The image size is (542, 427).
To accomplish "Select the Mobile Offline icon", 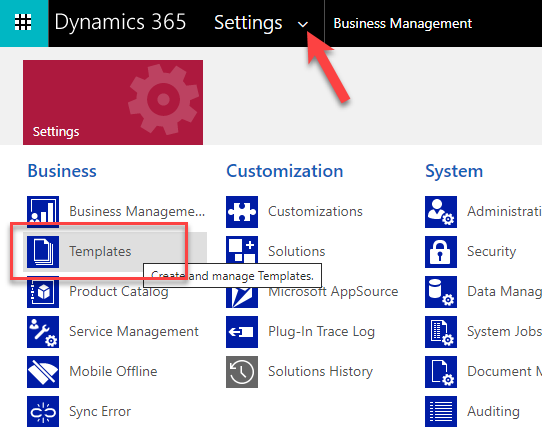I will tap(43, 372).
